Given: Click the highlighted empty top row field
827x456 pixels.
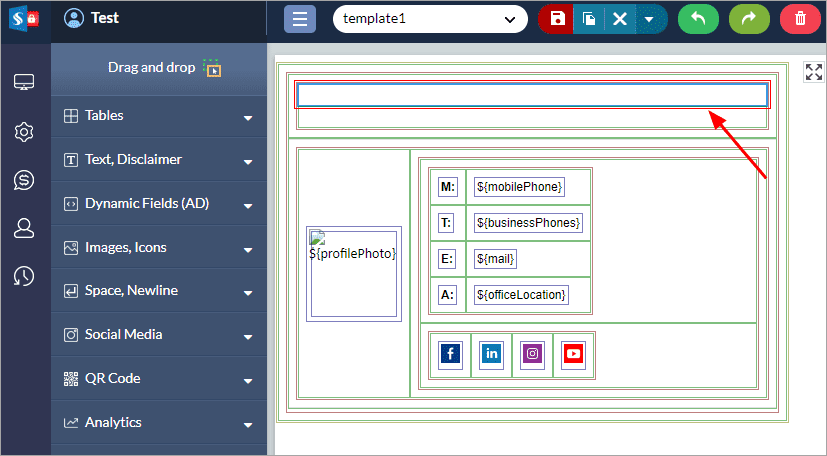Looking at the screenshot, I should [532, 95].
